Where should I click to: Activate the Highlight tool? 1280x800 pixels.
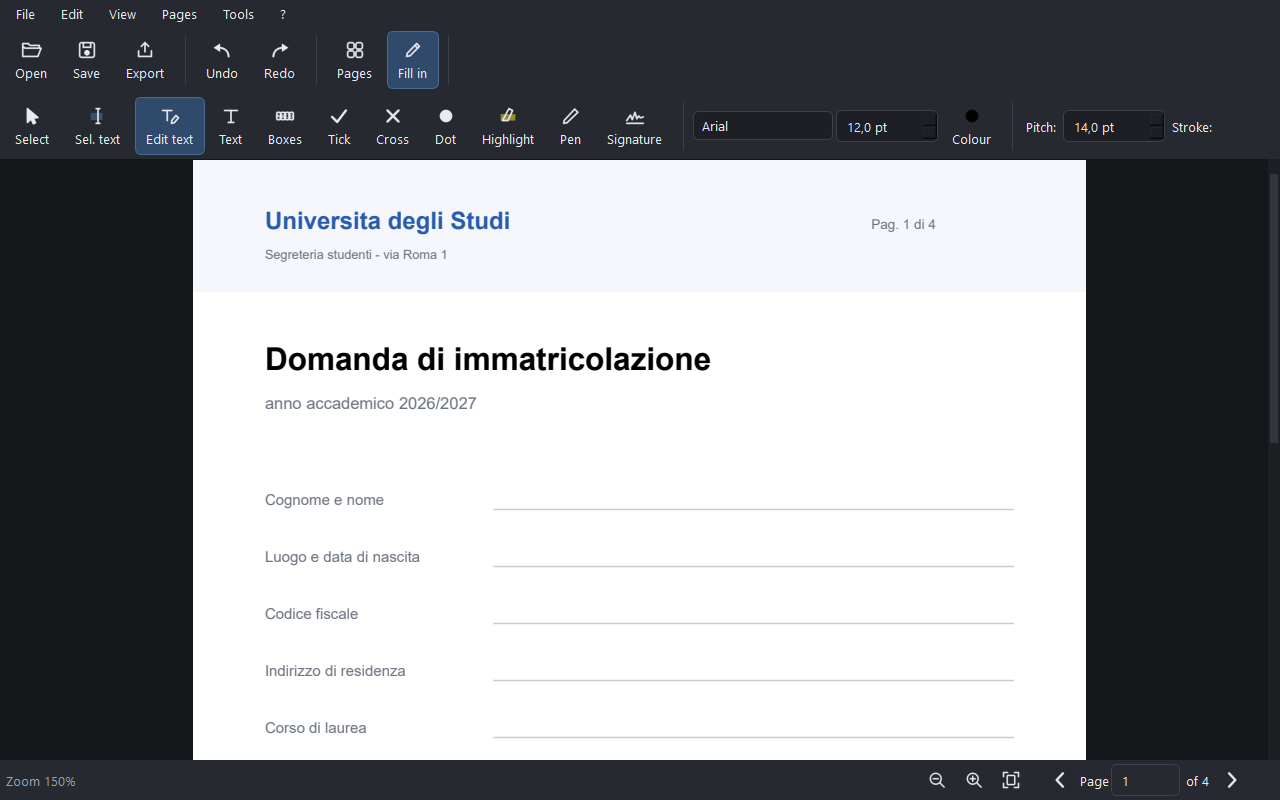pos(508,126)
